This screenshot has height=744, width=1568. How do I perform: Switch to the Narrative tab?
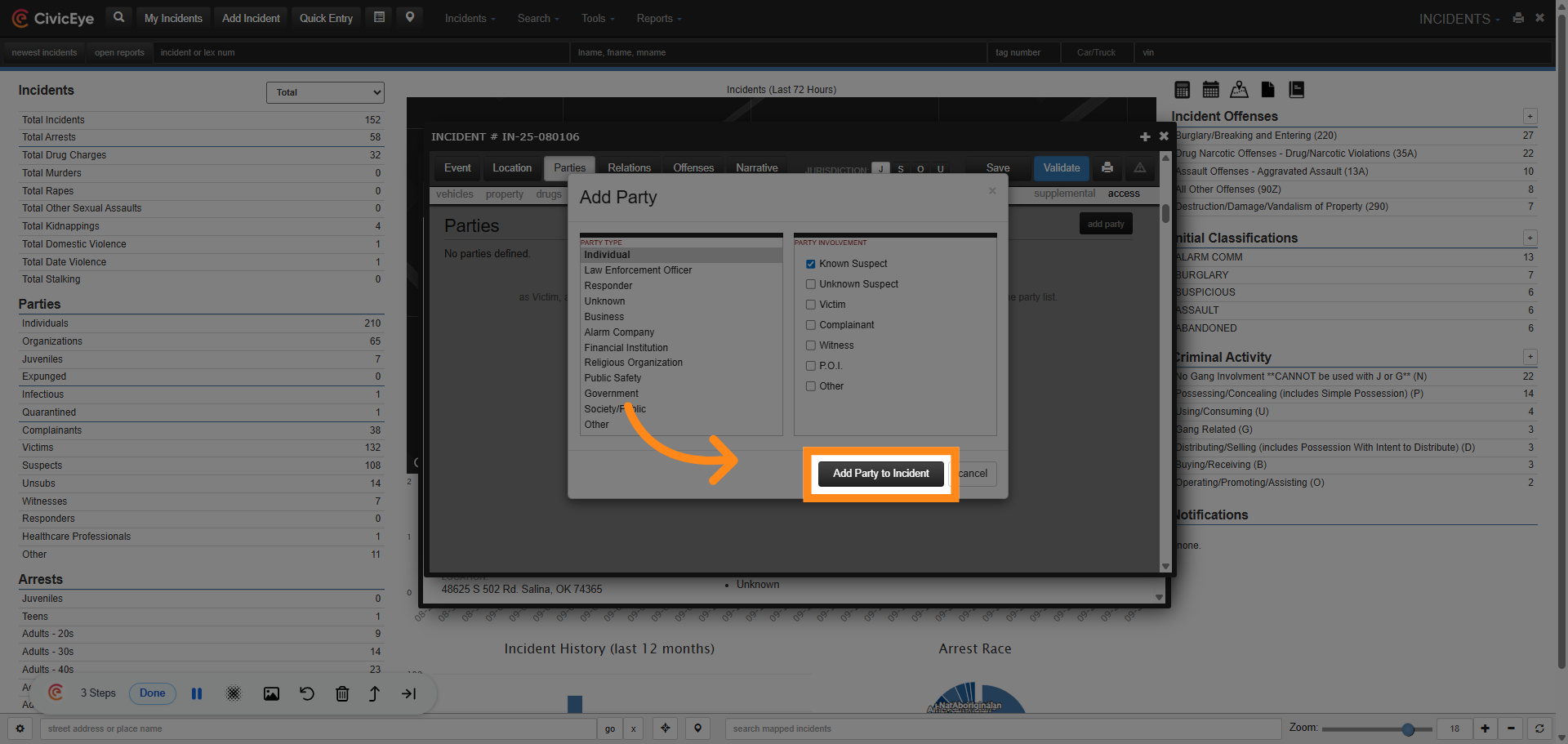757,168
